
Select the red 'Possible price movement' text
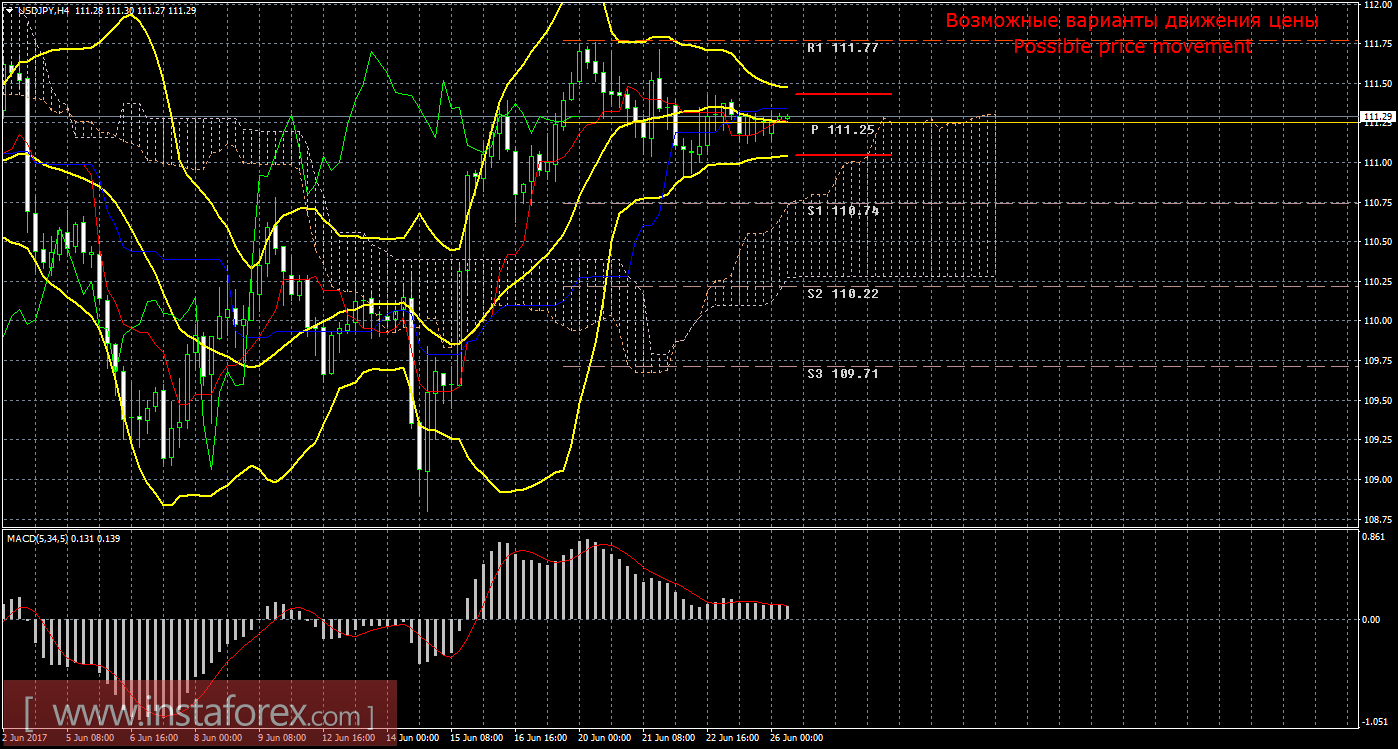[1132, 47]
